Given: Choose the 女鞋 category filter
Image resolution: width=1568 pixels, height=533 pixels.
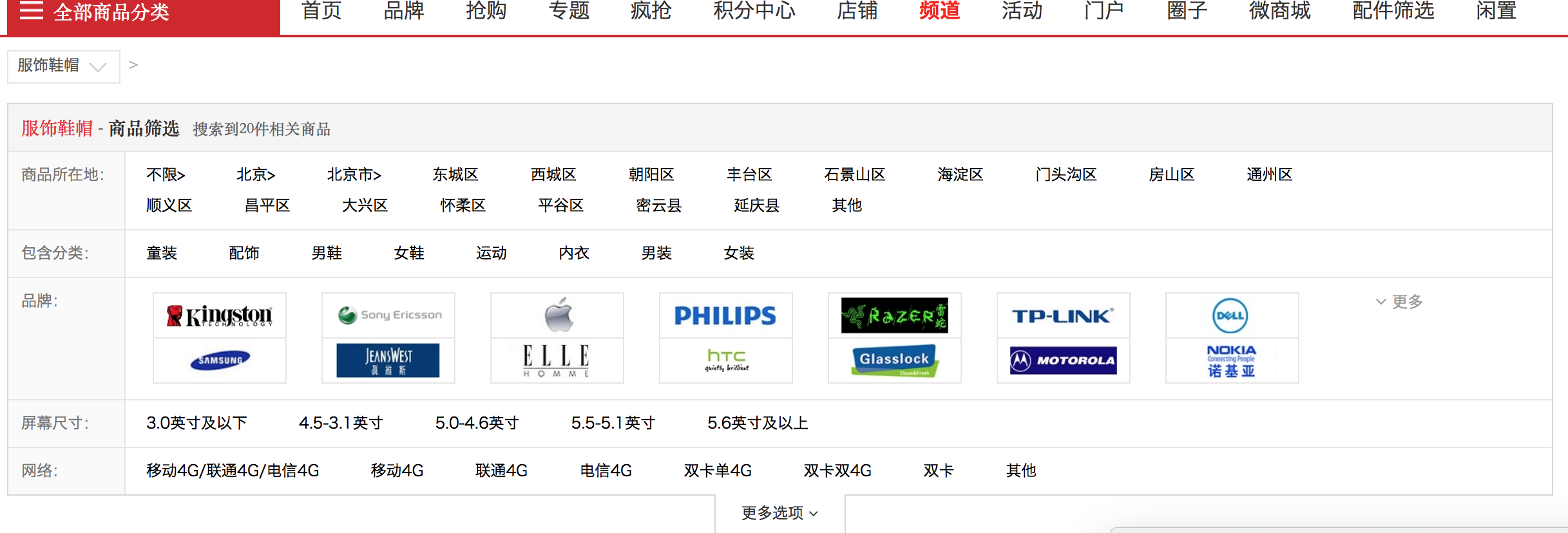Looking at the screenshot, I should tap(409, 253).
